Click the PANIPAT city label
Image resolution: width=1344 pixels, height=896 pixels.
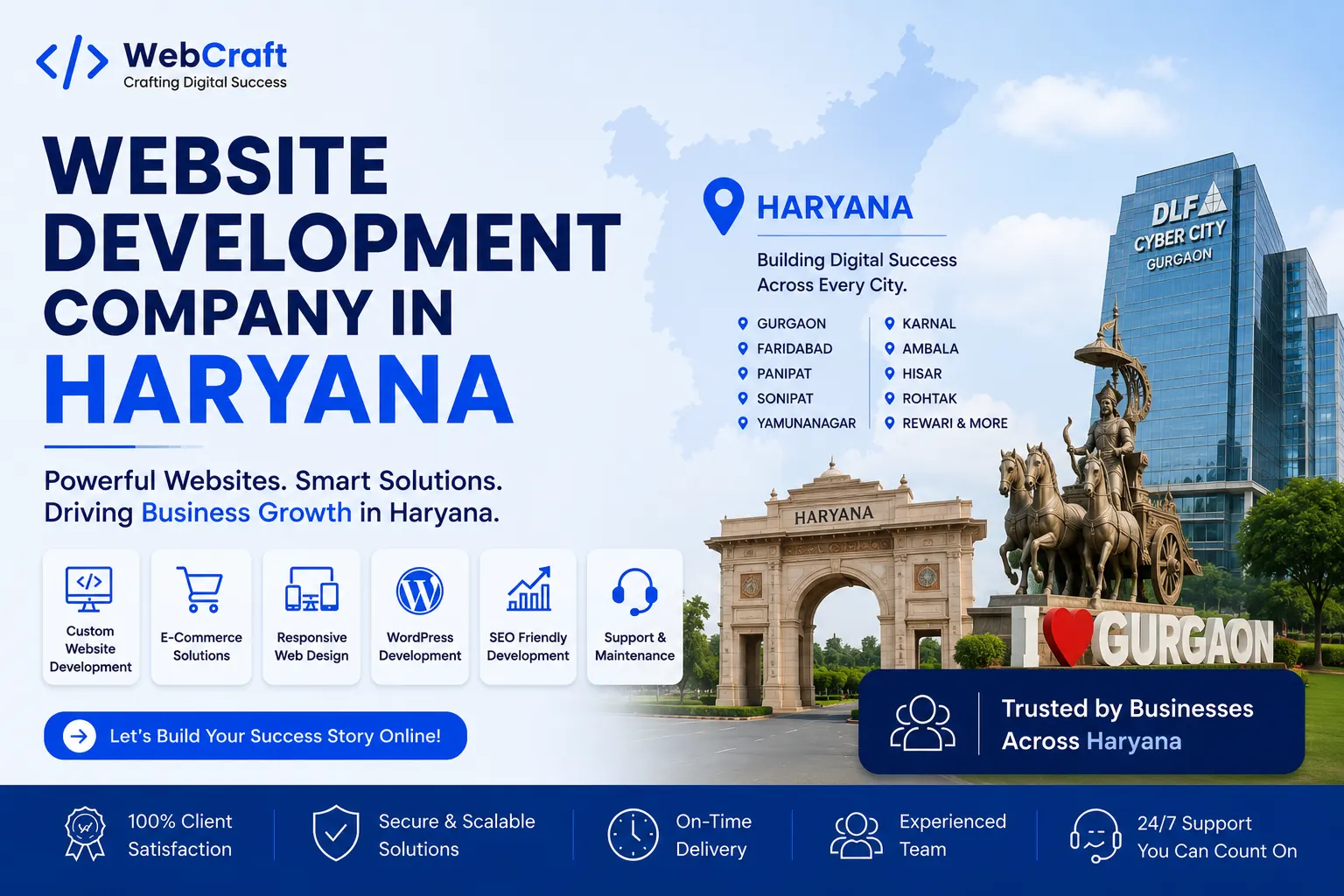[784, 374]
